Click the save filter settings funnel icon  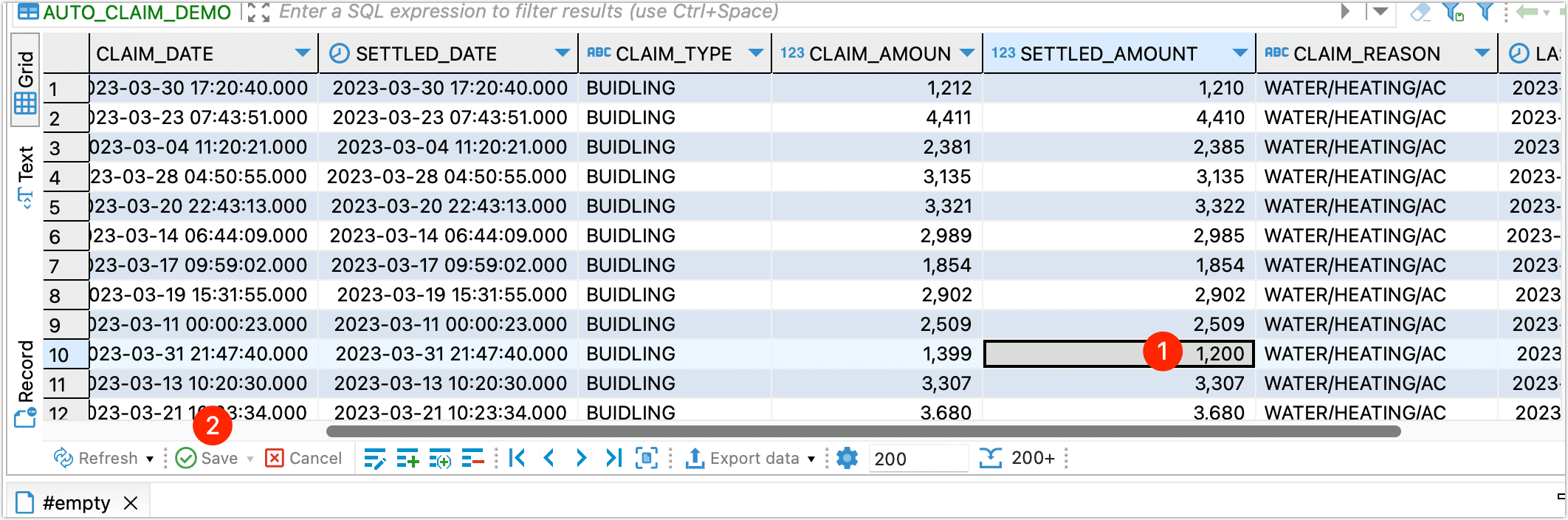pos(1453,12)
